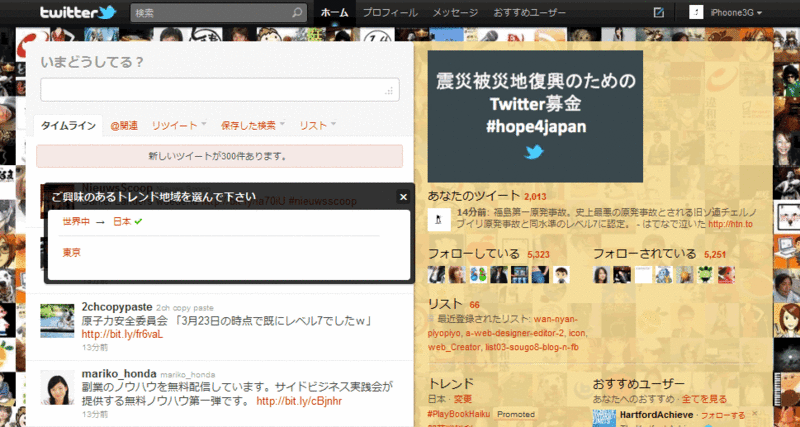Select 世界中 in trend location dialog
The height and width of the screenshot is (427, 800).
(x=76, y=222)
